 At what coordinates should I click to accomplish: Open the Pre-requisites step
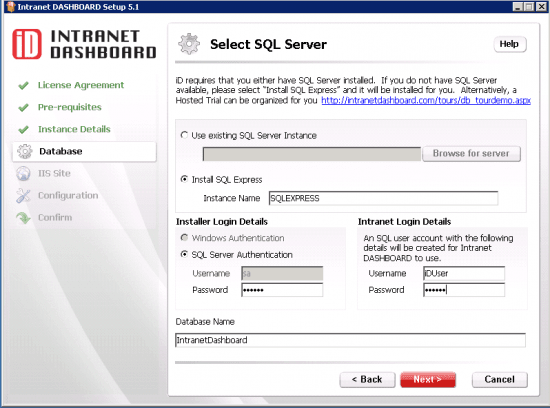pos(69,107)
